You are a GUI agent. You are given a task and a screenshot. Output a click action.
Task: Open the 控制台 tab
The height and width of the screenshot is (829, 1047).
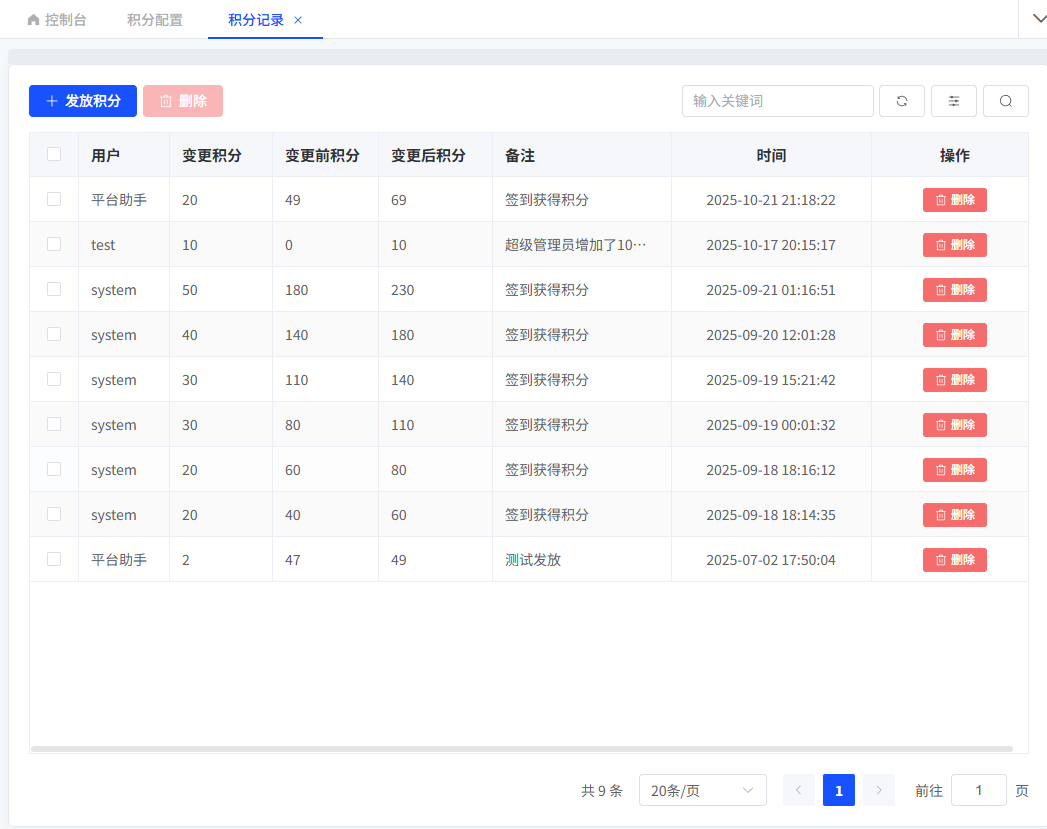(x=57, y=18)
